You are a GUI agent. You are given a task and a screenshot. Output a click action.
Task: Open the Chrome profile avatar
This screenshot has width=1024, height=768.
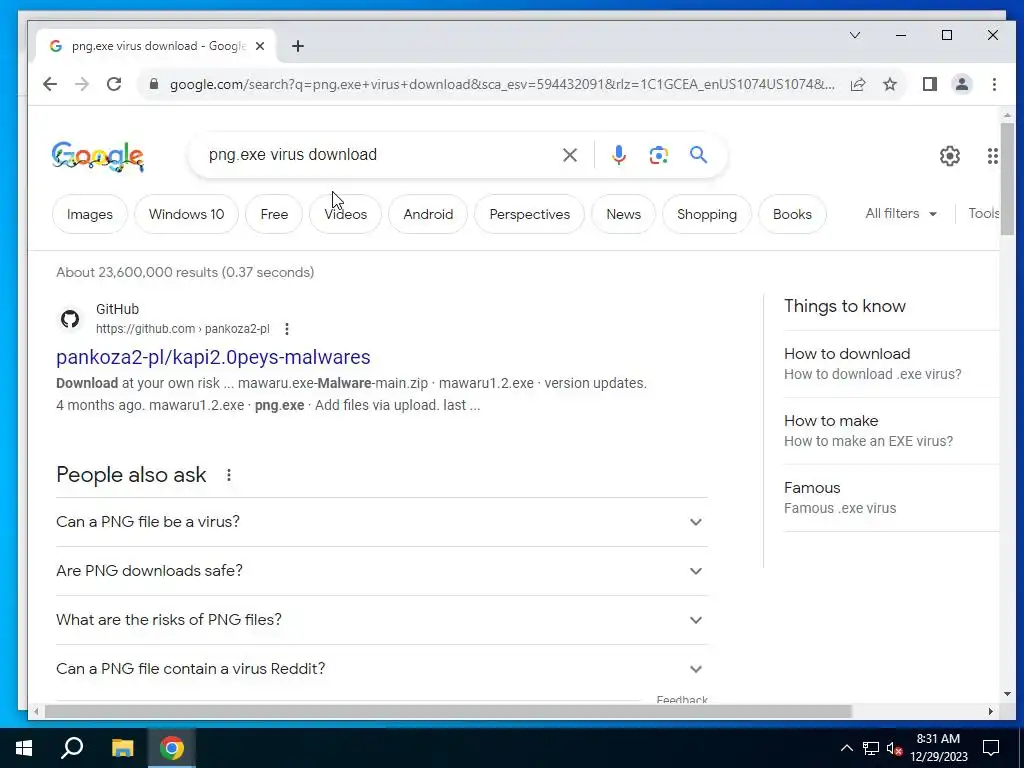[962, 84]
